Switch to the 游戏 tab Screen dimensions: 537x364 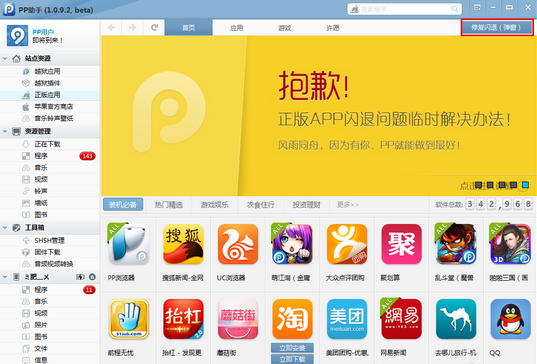click(x=285, y=28)
